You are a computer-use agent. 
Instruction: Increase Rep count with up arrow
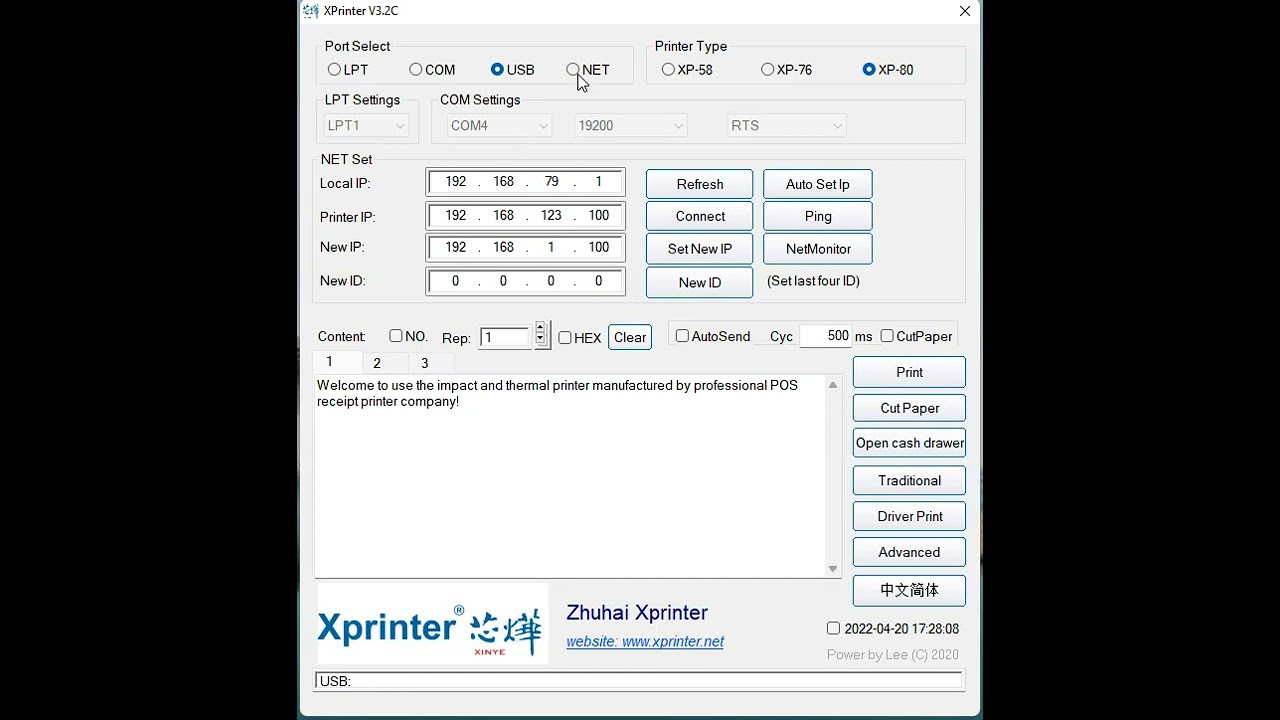click(541, 328)
